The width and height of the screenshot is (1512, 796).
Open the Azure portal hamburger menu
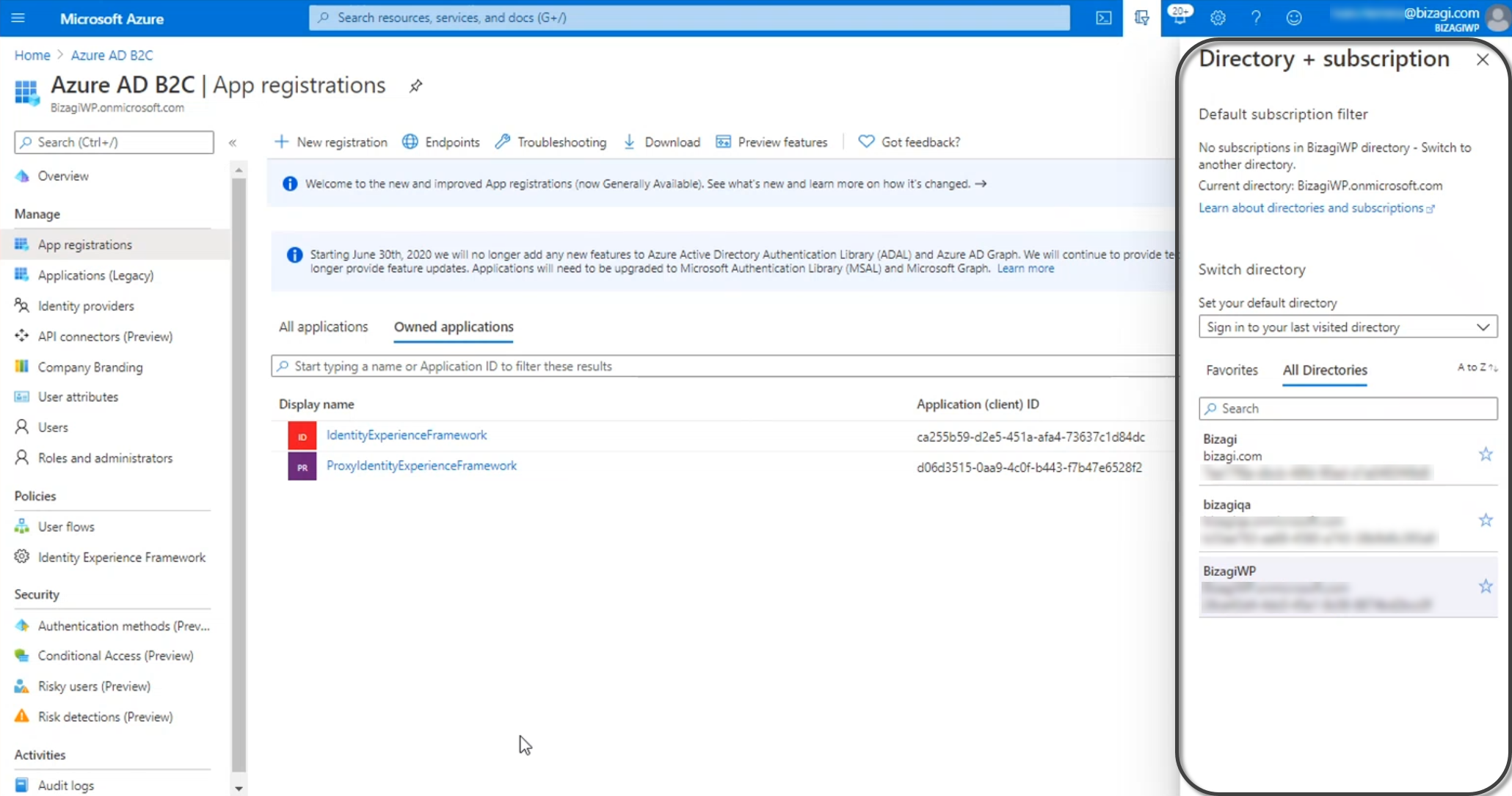coord(18,18)
